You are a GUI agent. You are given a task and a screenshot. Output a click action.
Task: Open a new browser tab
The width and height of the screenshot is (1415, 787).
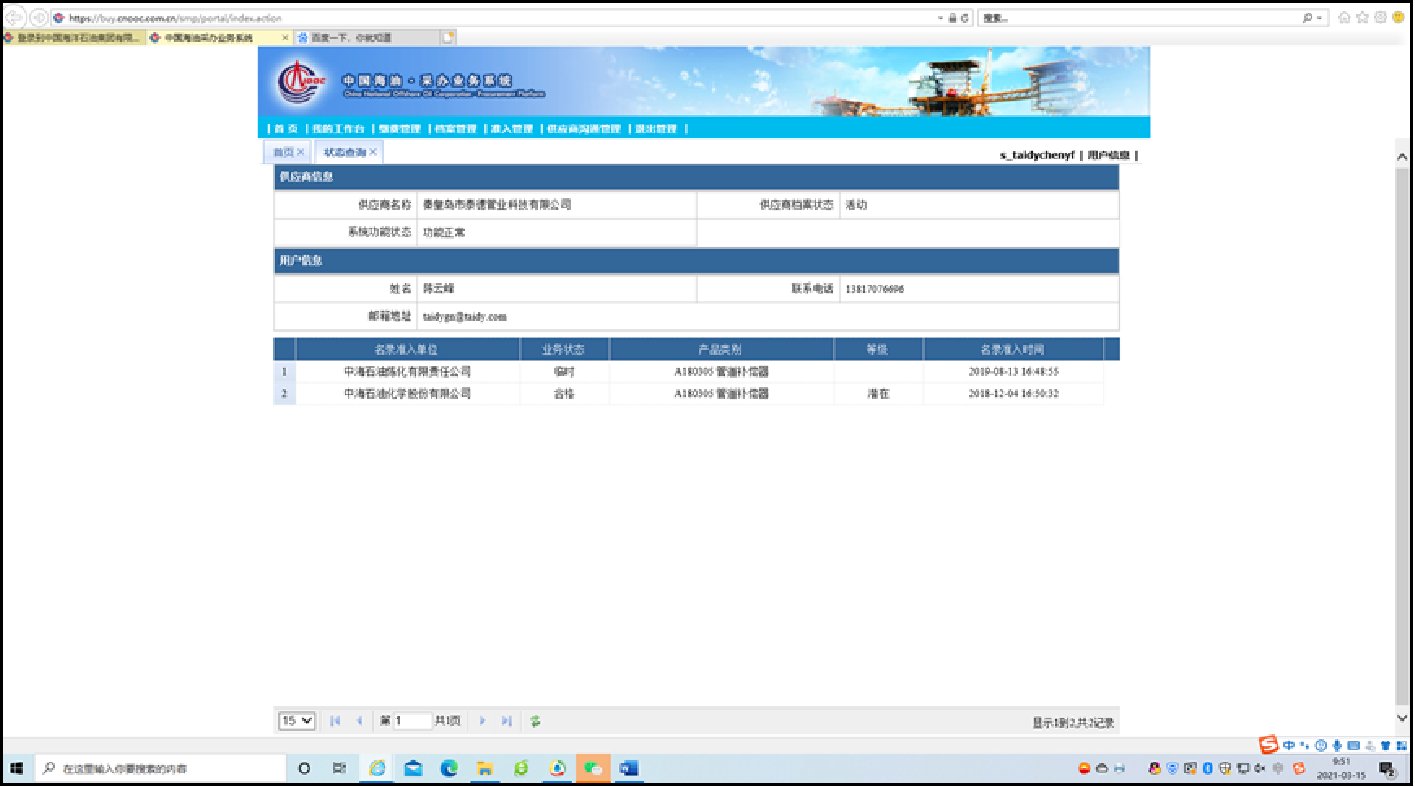coord(448,37)
